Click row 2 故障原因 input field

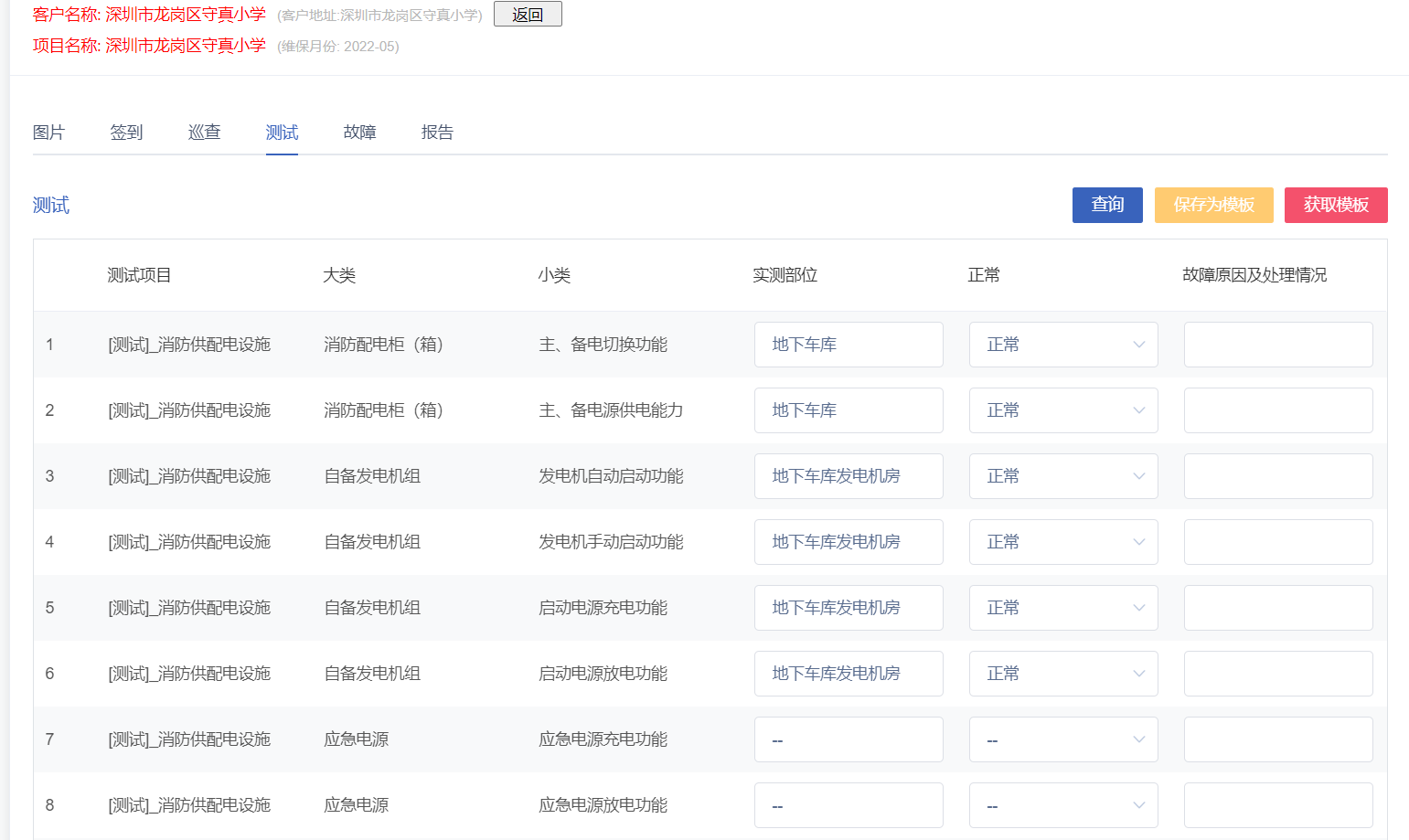[1277, 410]
